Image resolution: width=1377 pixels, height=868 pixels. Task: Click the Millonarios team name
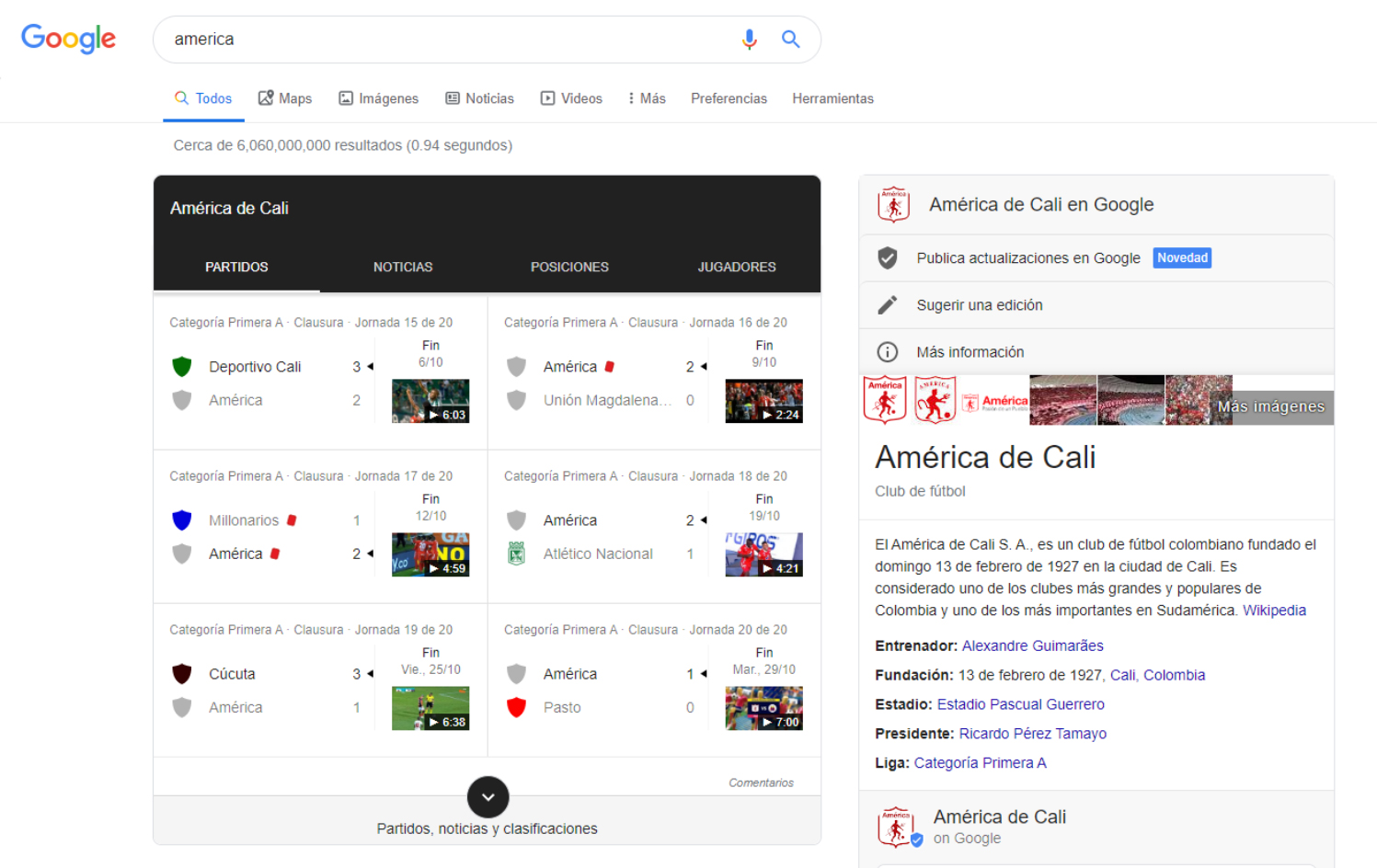[x=244, y=520]
